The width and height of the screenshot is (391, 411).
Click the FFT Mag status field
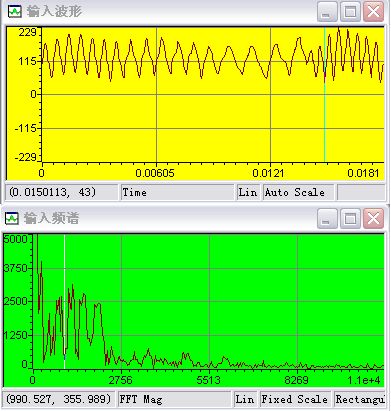pyautogui.click(x=174, y=399)
